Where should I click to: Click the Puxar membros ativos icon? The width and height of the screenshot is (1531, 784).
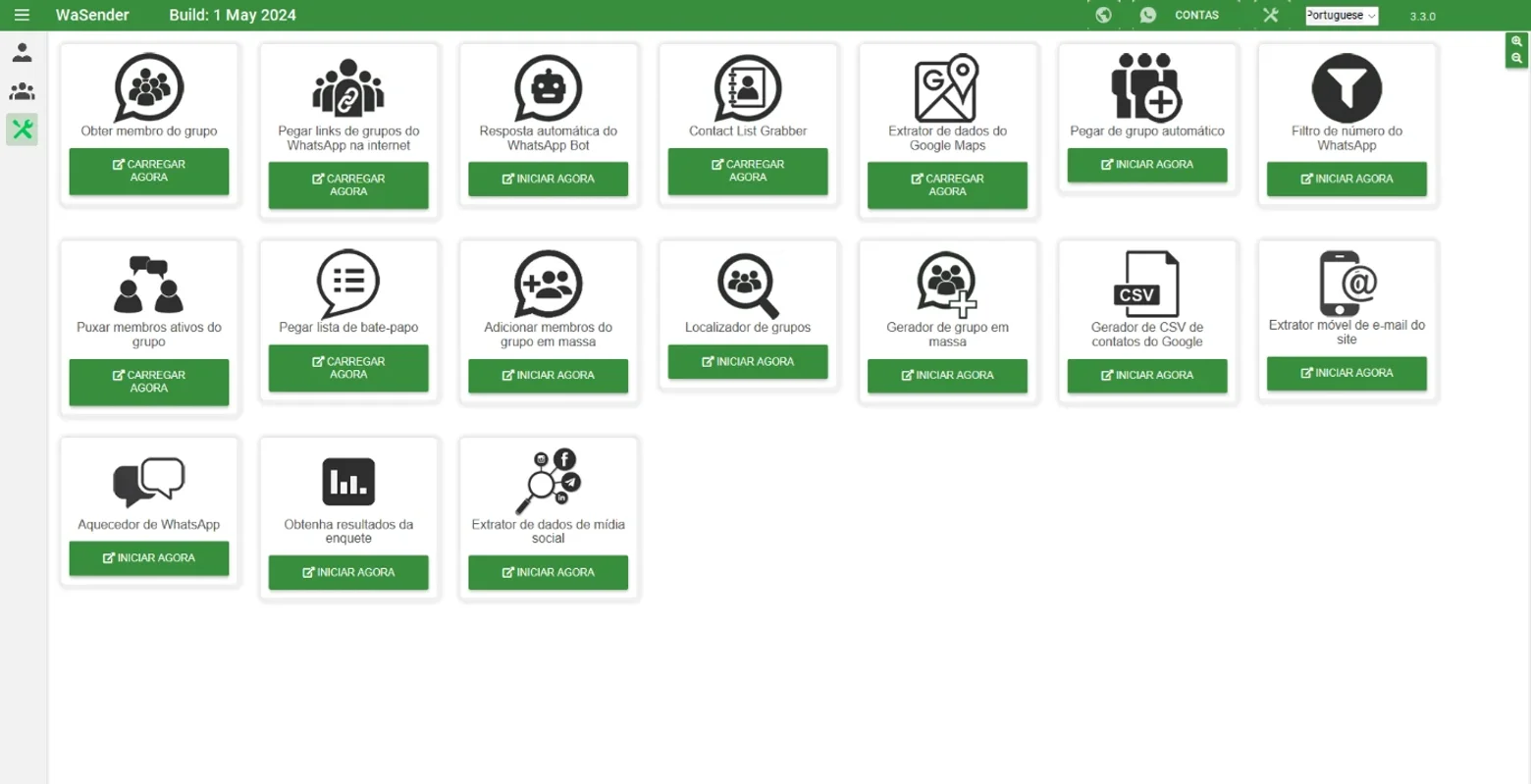149,285
